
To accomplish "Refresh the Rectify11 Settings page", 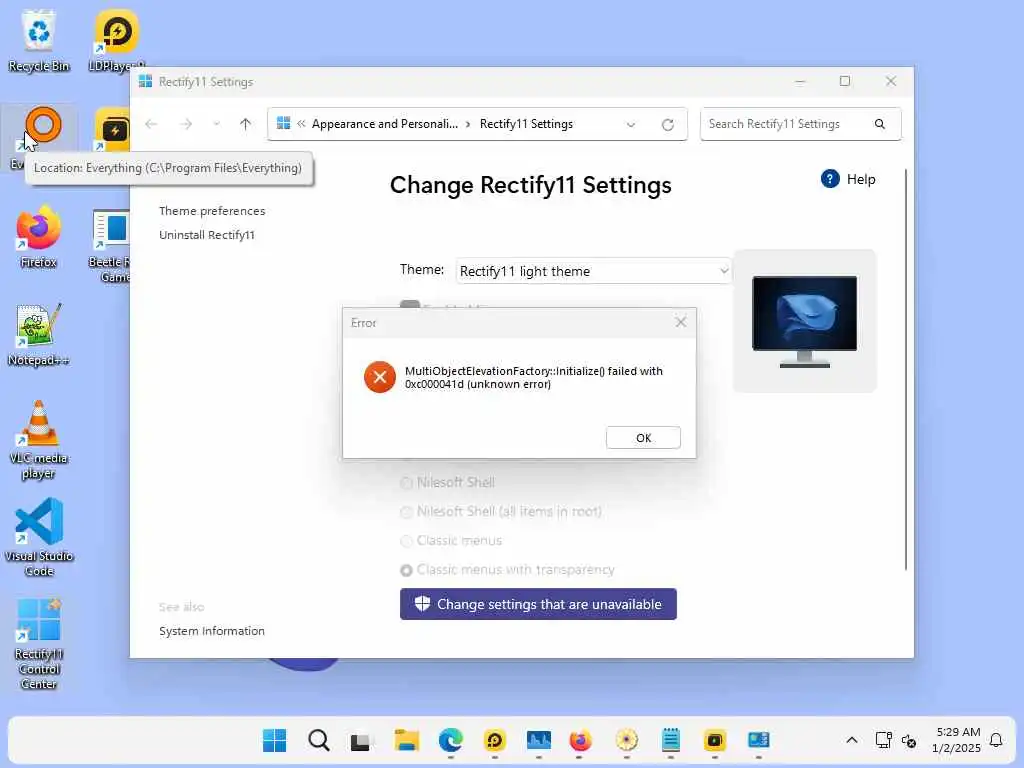I will pos(667,124).
